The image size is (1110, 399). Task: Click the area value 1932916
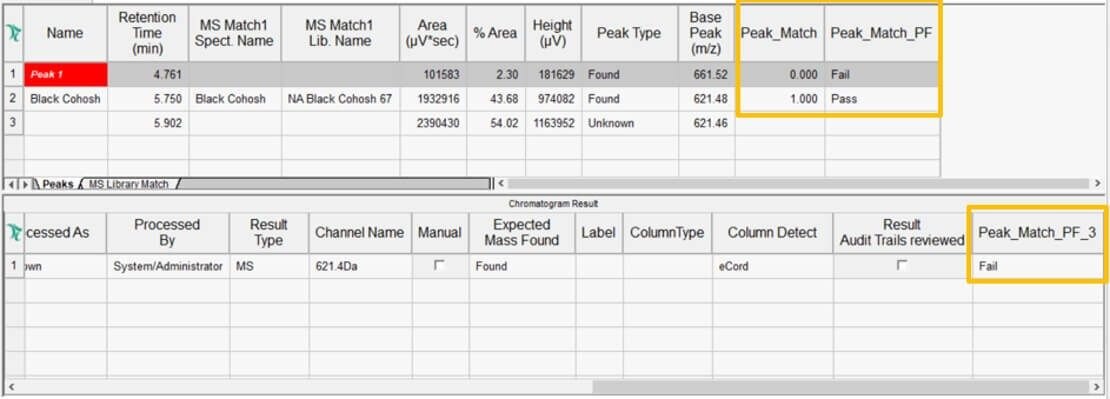tap(433, 99)
